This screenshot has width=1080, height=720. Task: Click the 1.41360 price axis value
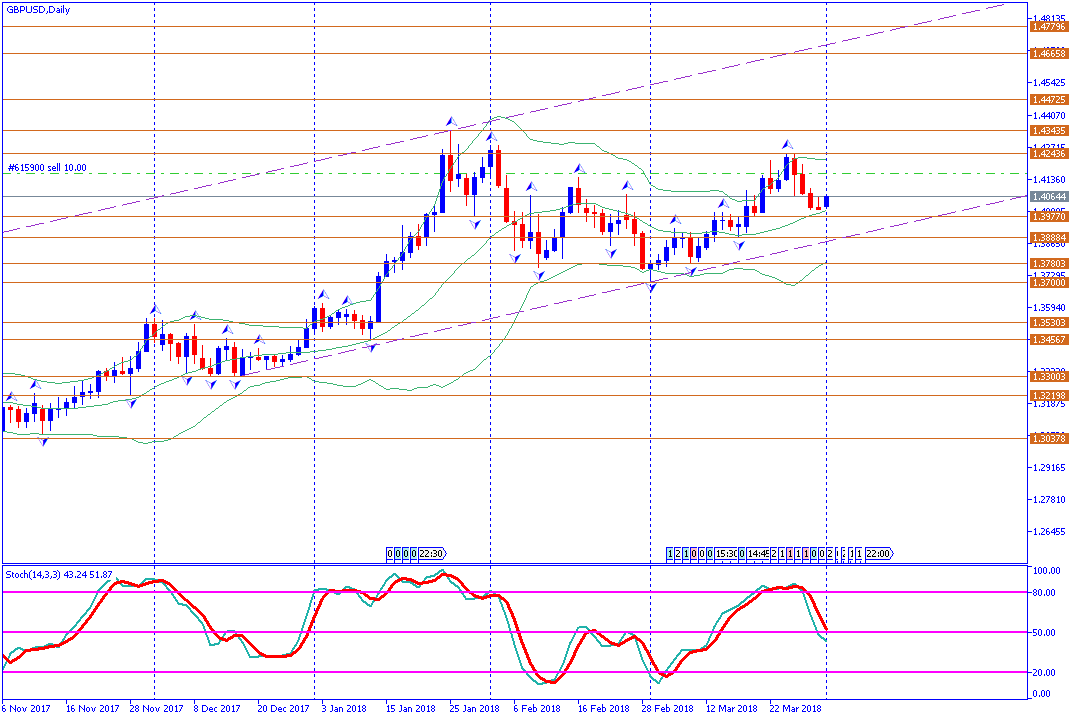click(x=1049, y=180)
